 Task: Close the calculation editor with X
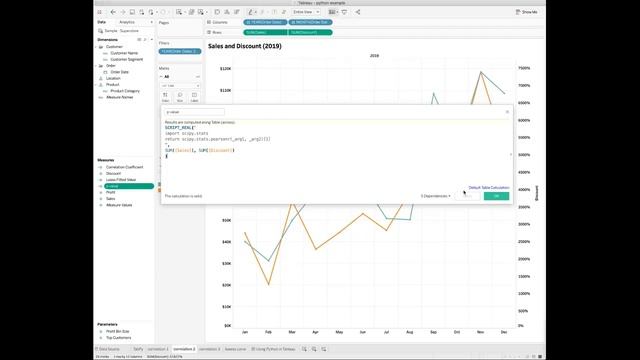pyautogui.click(x=507, y=112)
